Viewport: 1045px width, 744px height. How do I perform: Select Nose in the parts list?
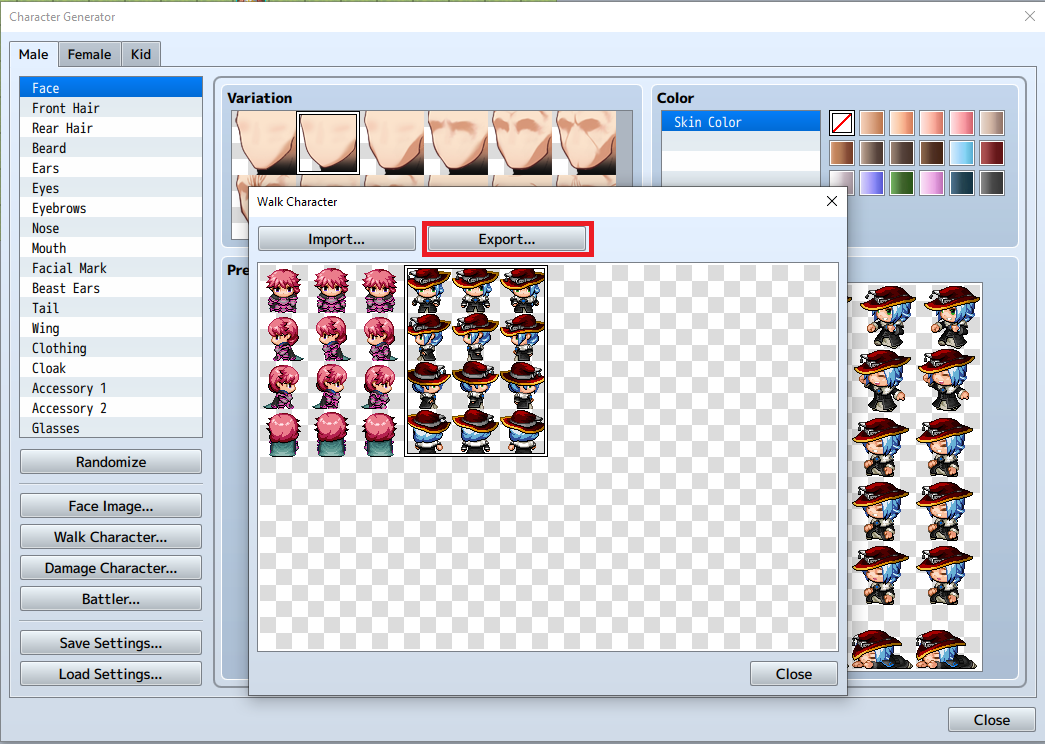point(111,227)
